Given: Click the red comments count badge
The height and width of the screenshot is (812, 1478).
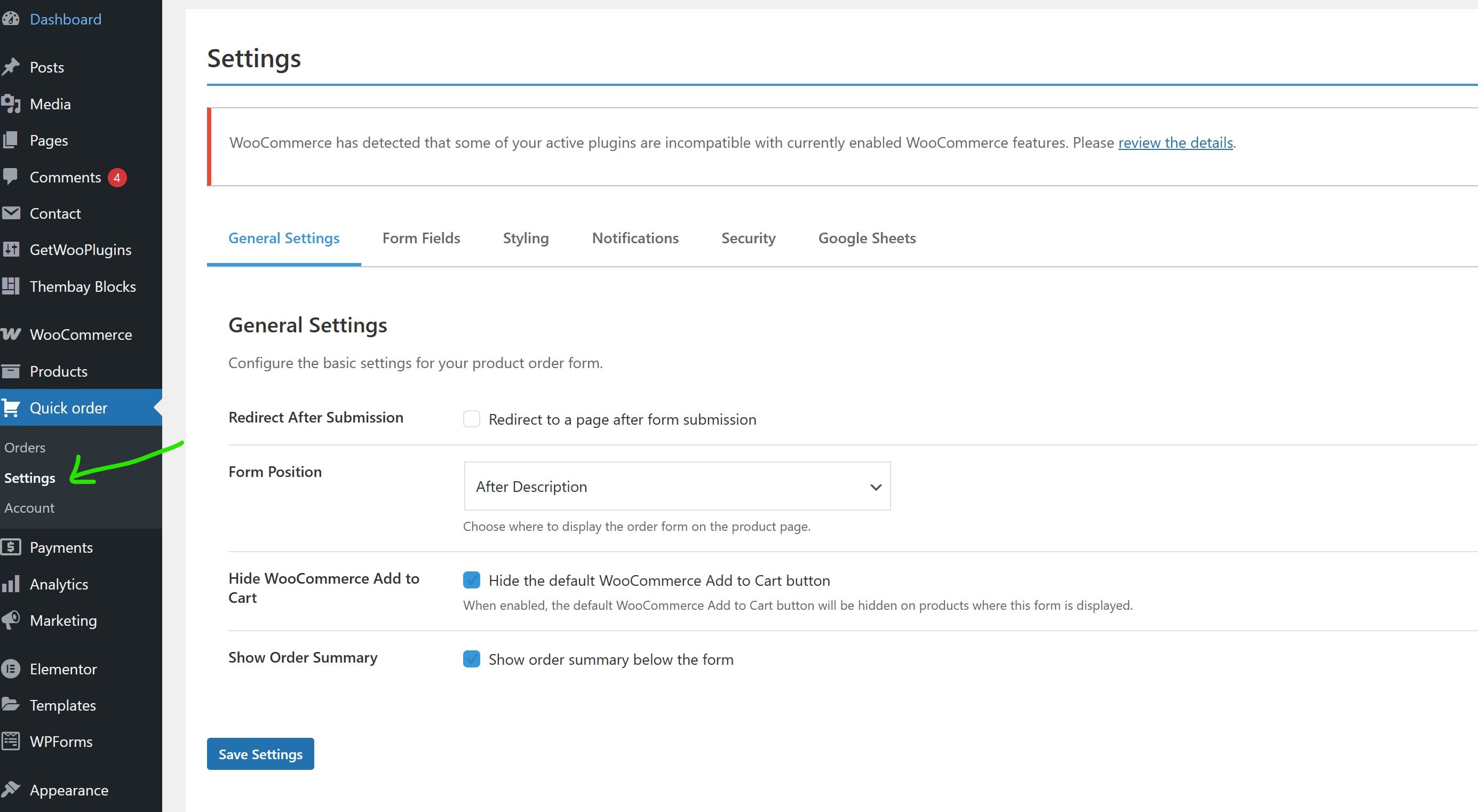Looking at the screenshot, I should [x=117, y=177].
